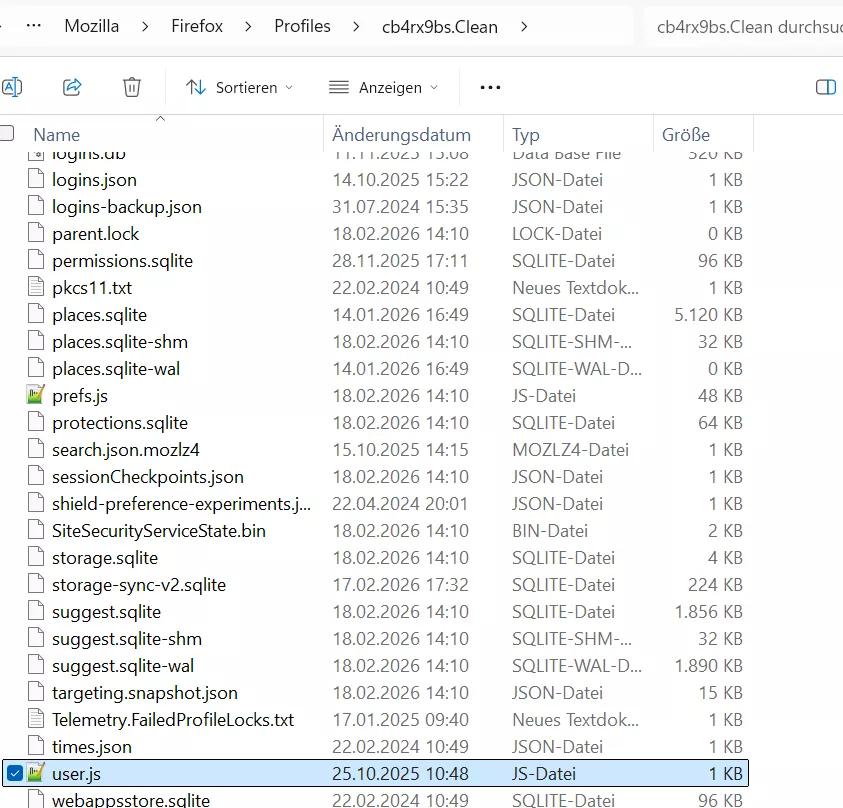The image size is (843, 808).
Task: Click date 28.11.2025 17:11 of permissions.sqlite
Action: coord(400,261)
